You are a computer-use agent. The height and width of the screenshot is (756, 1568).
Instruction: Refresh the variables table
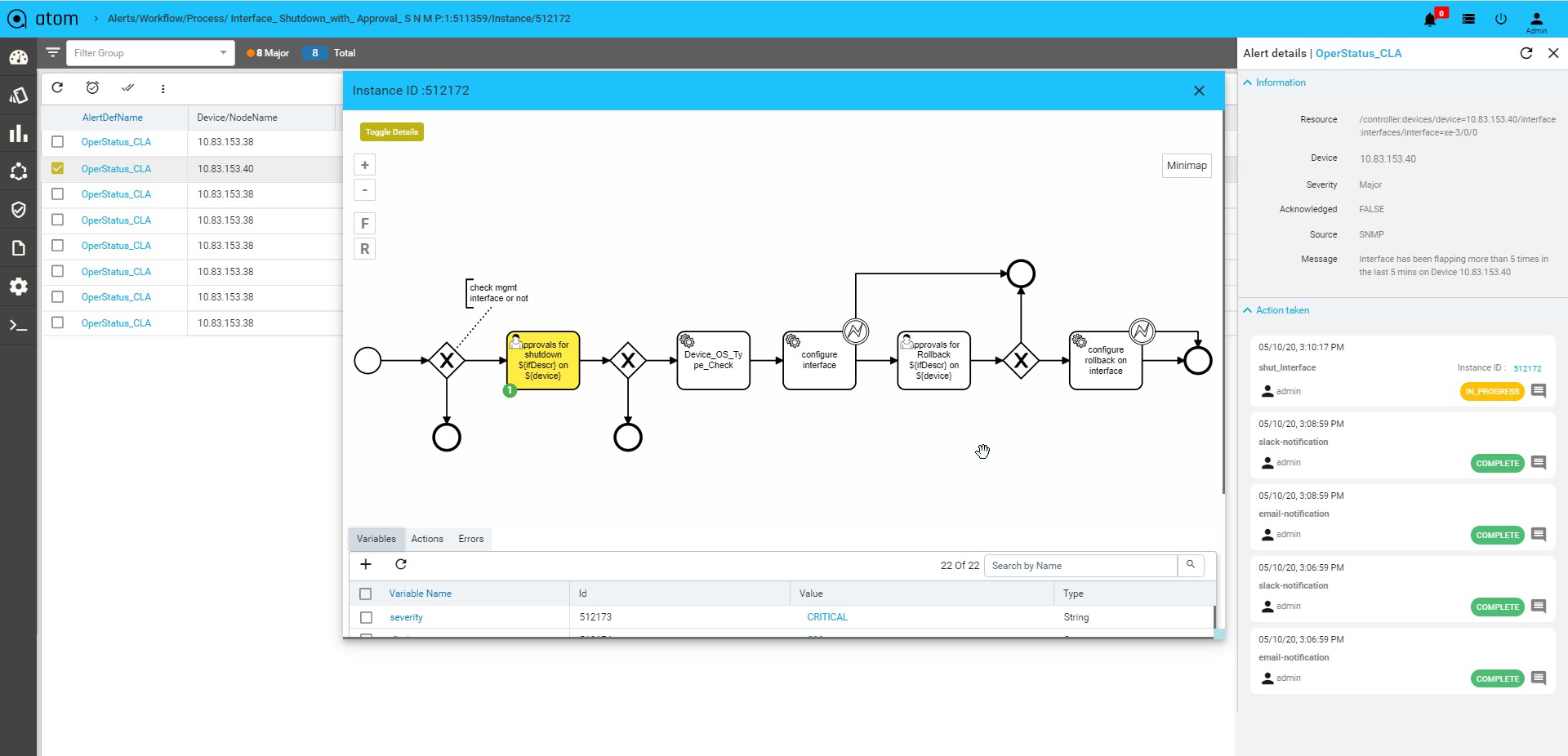pyautogui.click(x=401, y=564)
